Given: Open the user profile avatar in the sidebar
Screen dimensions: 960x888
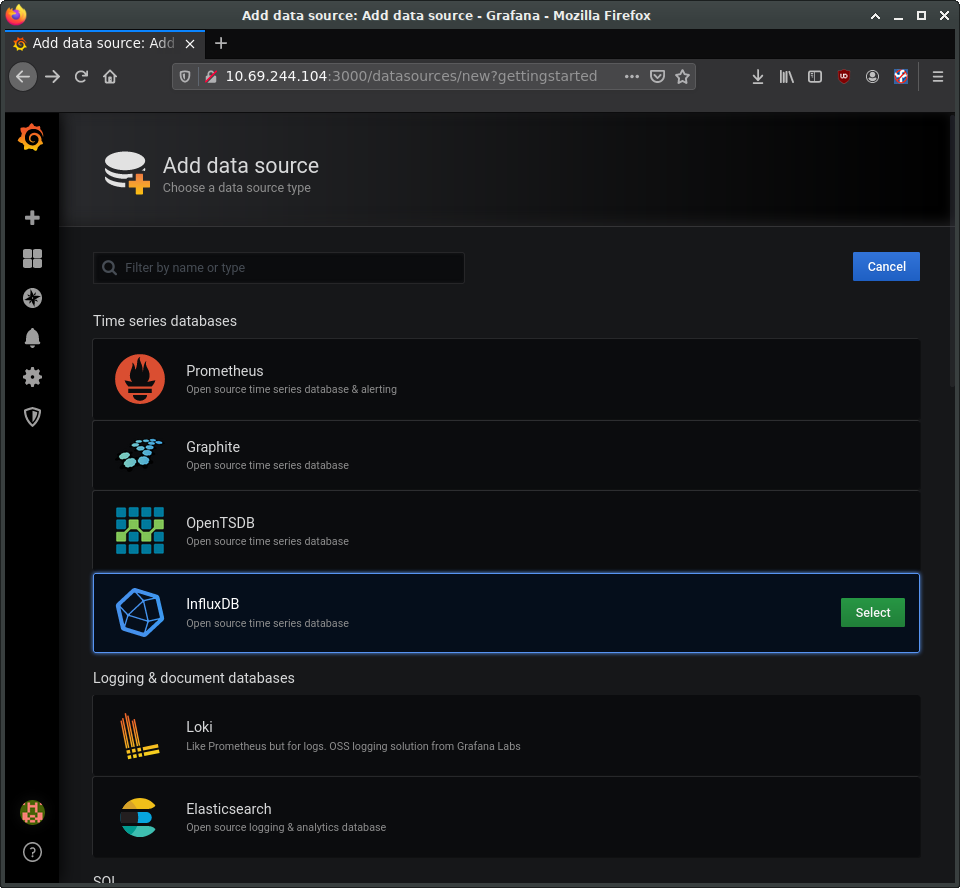Looking at the screenshot, I should [32, 813].
